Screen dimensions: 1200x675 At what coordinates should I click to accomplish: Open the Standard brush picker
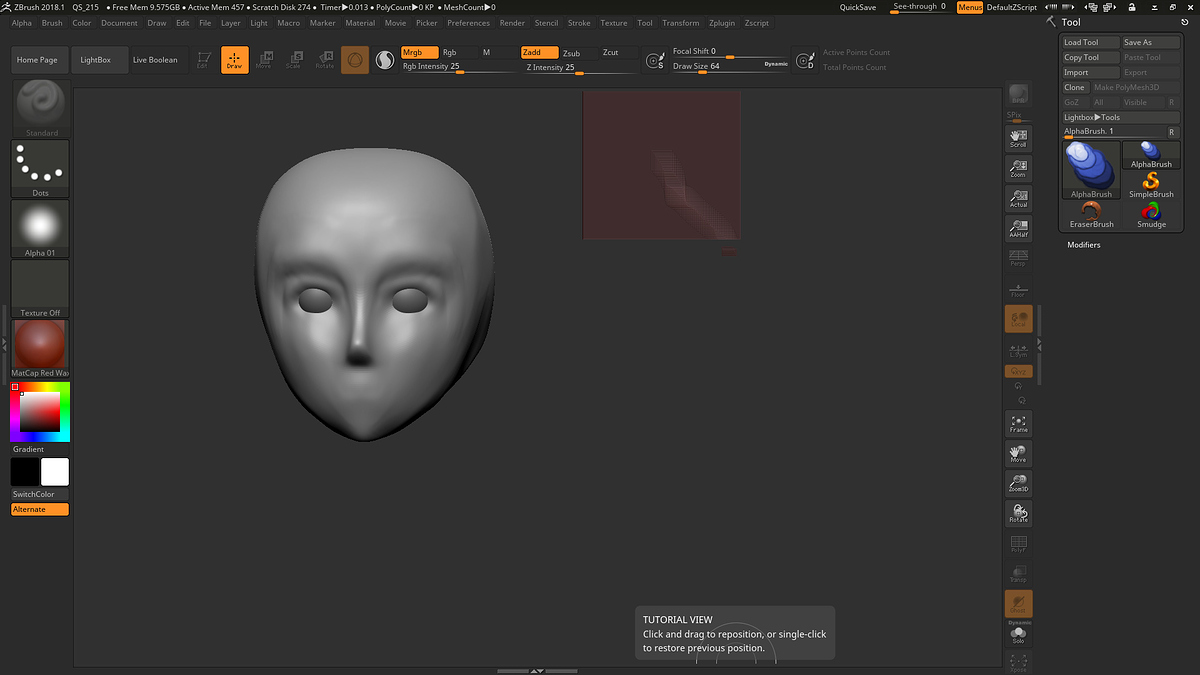pyautogui.click(x=41, y=108)
